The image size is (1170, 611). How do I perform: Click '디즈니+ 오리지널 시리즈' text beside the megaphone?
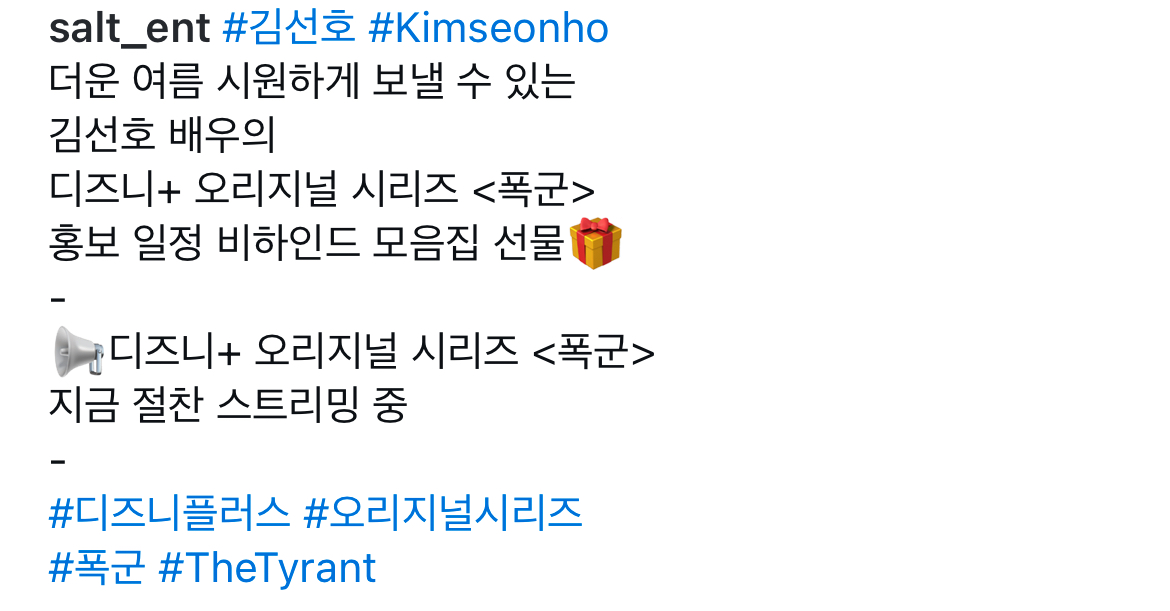click(313, 351)
